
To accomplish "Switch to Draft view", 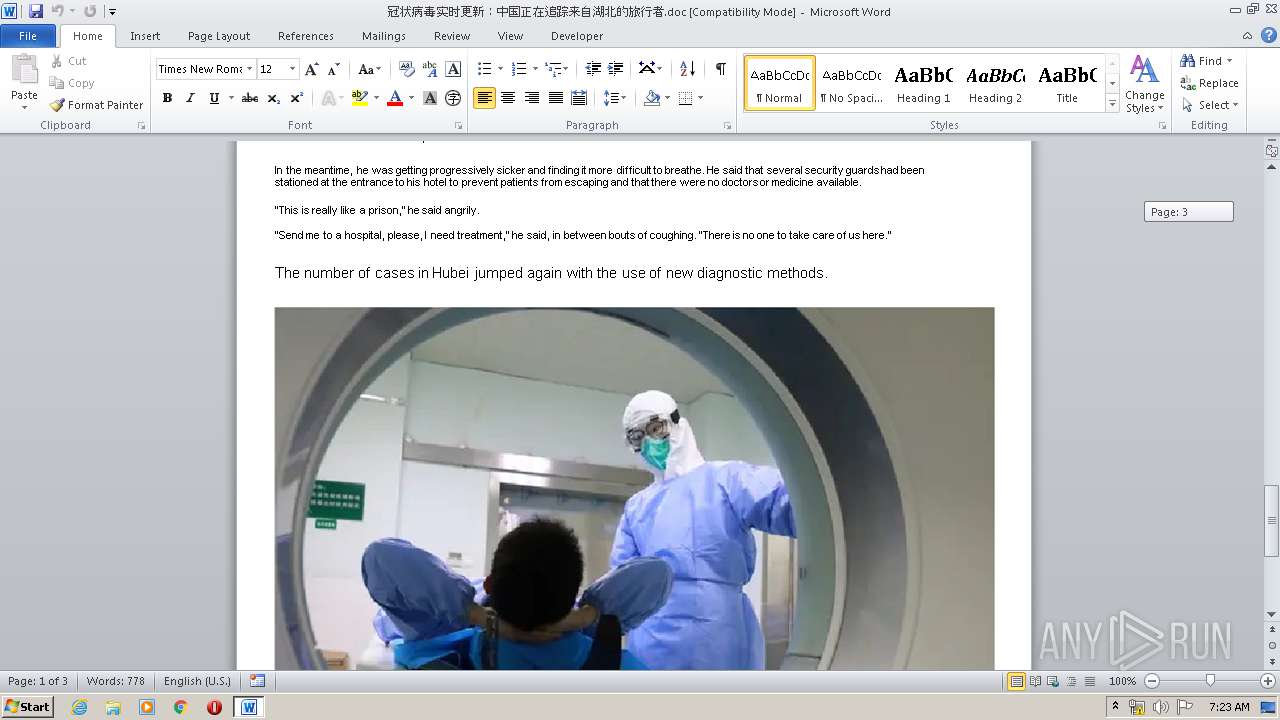I will click(1089, 681).
